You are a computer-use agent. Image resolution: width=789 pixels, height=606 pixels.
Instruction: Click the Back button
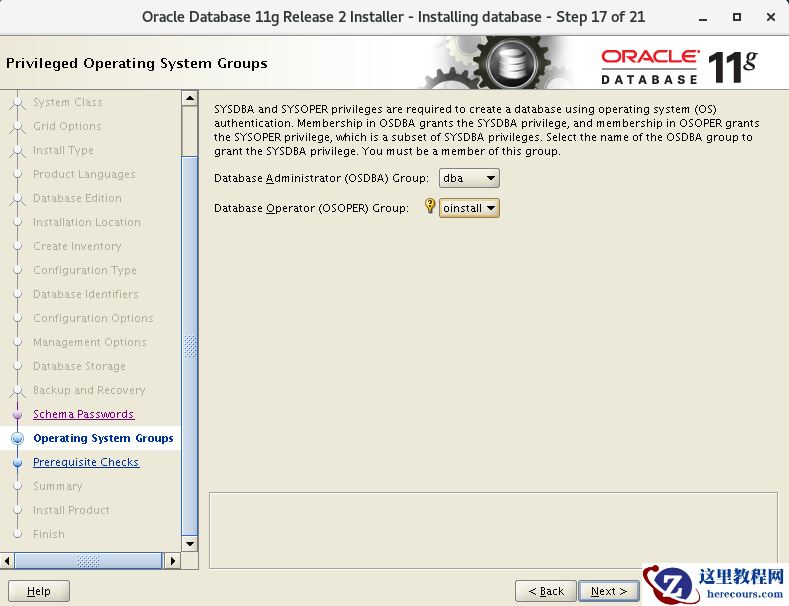tap(545, 591)
